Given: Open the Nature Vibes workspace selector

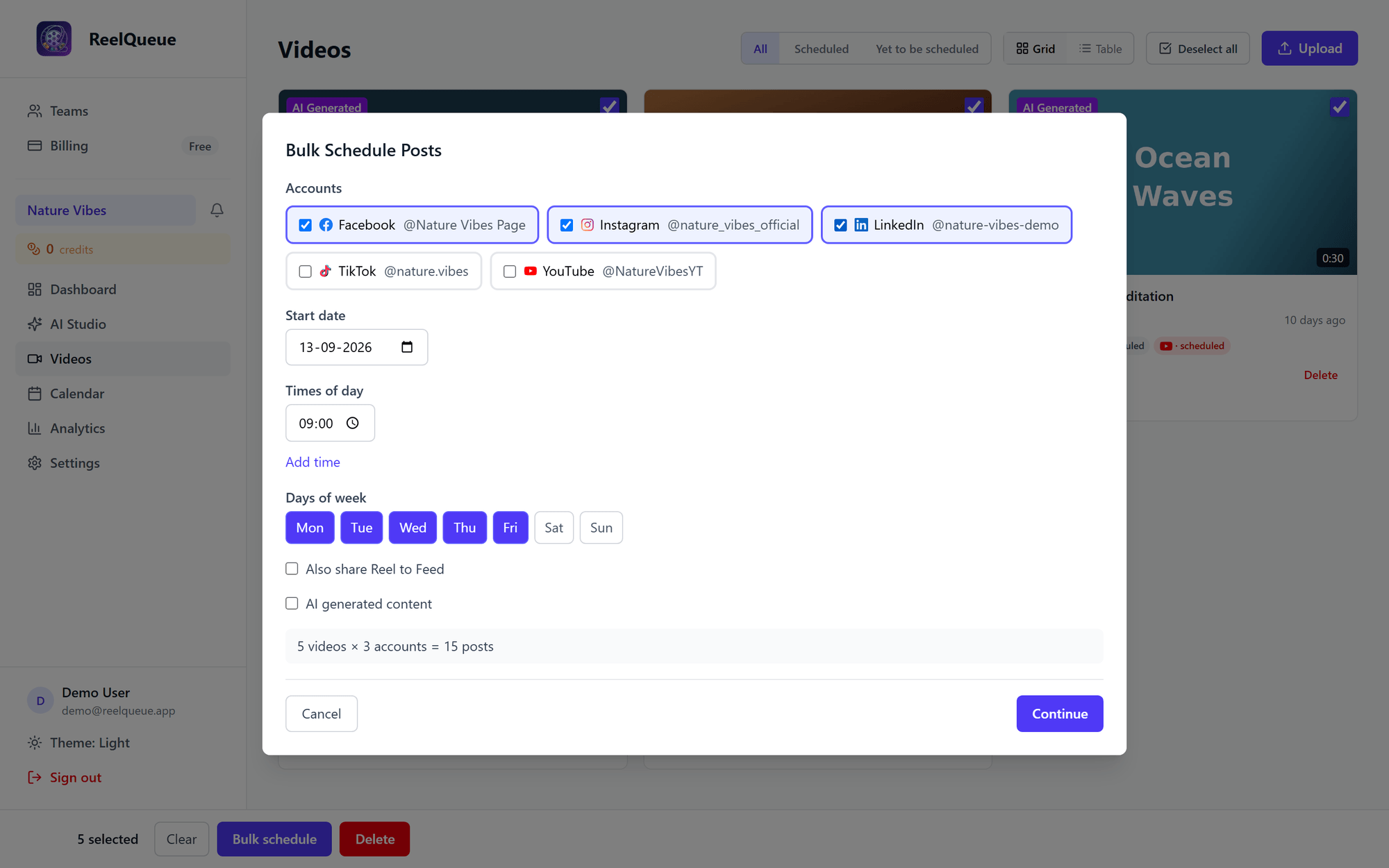Looking at the screenshot, I should click(106, 210).
